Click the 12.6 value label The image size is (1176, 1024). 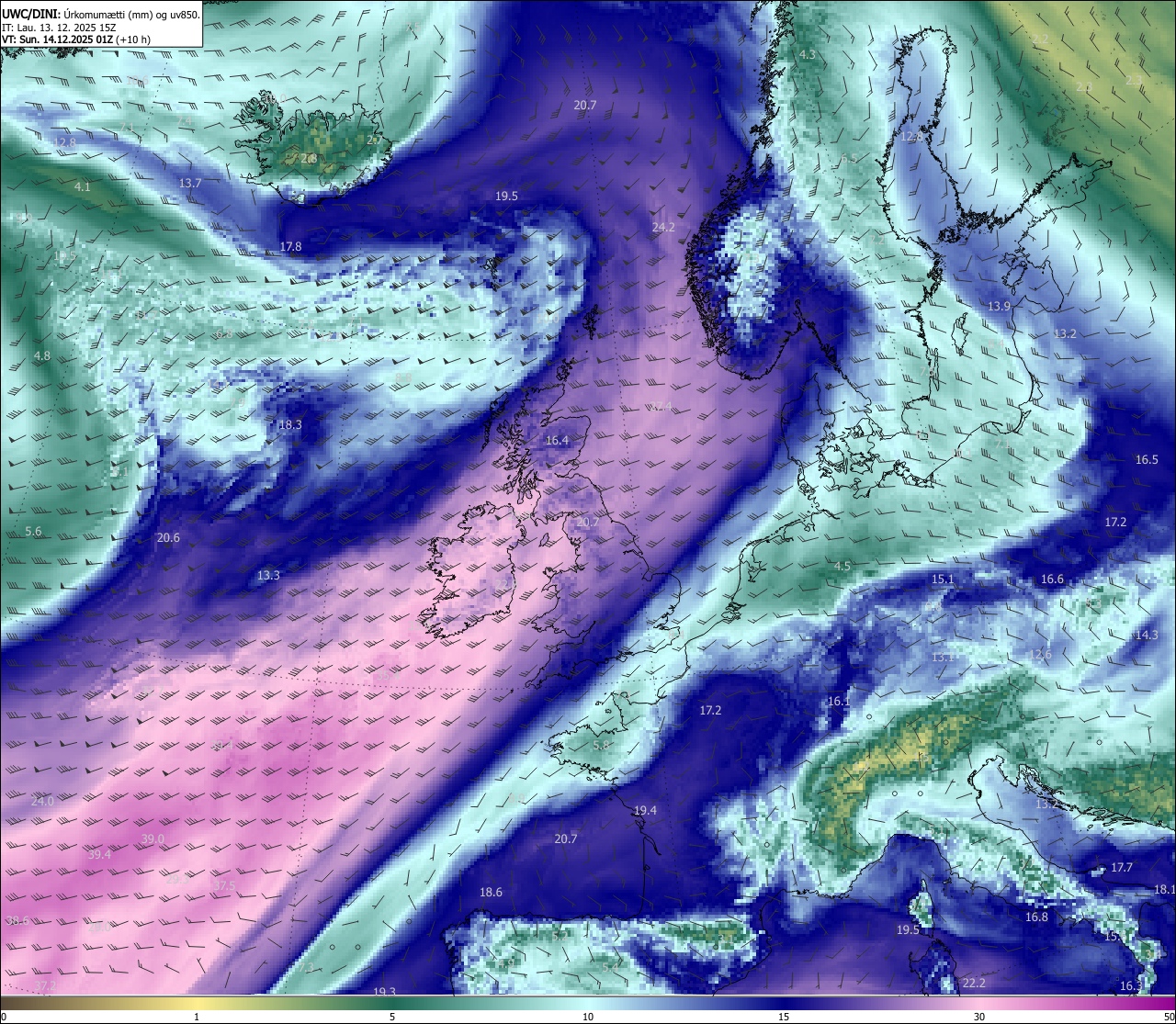(x=1040, y=654)
